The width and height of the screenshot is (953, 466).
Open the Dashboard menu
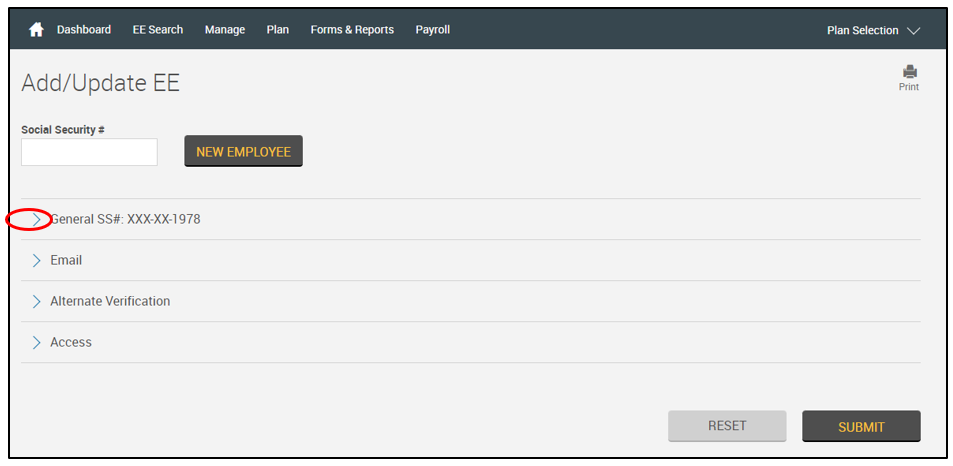click(84, 30)
